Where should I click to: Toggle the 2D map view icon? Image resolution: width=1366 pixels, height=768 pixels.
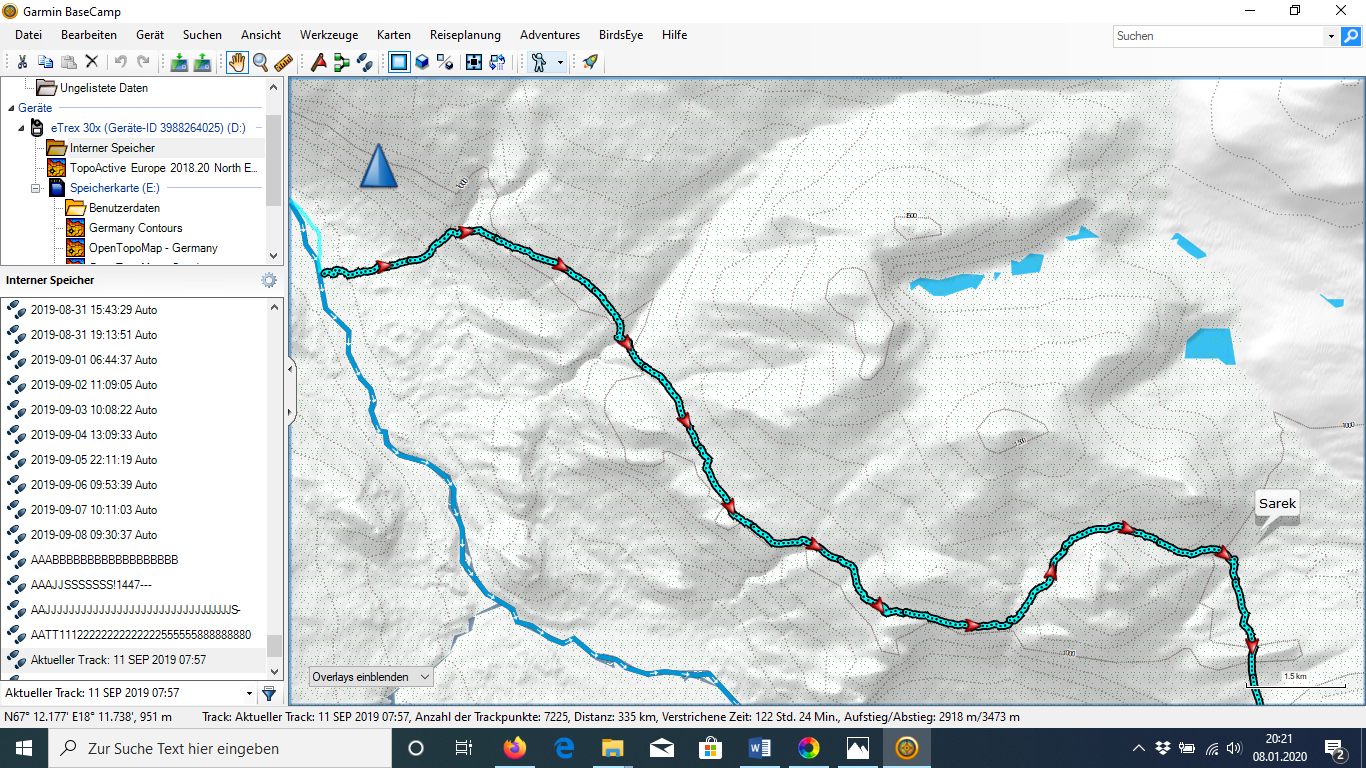pos(399,62)
